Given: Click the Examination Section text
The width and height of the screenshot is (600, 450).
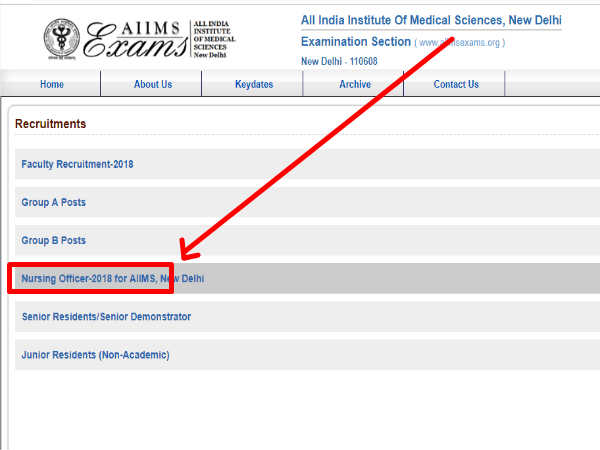Looking at the screenshot, I should click(x=356, y=41).
